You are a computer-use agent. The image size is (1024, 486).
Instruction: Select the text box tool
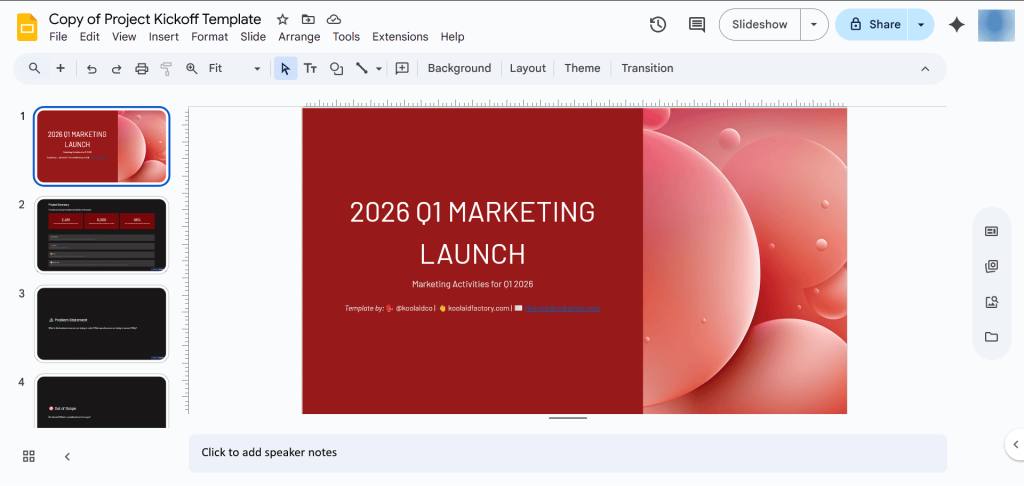click(x=310, y=69)
